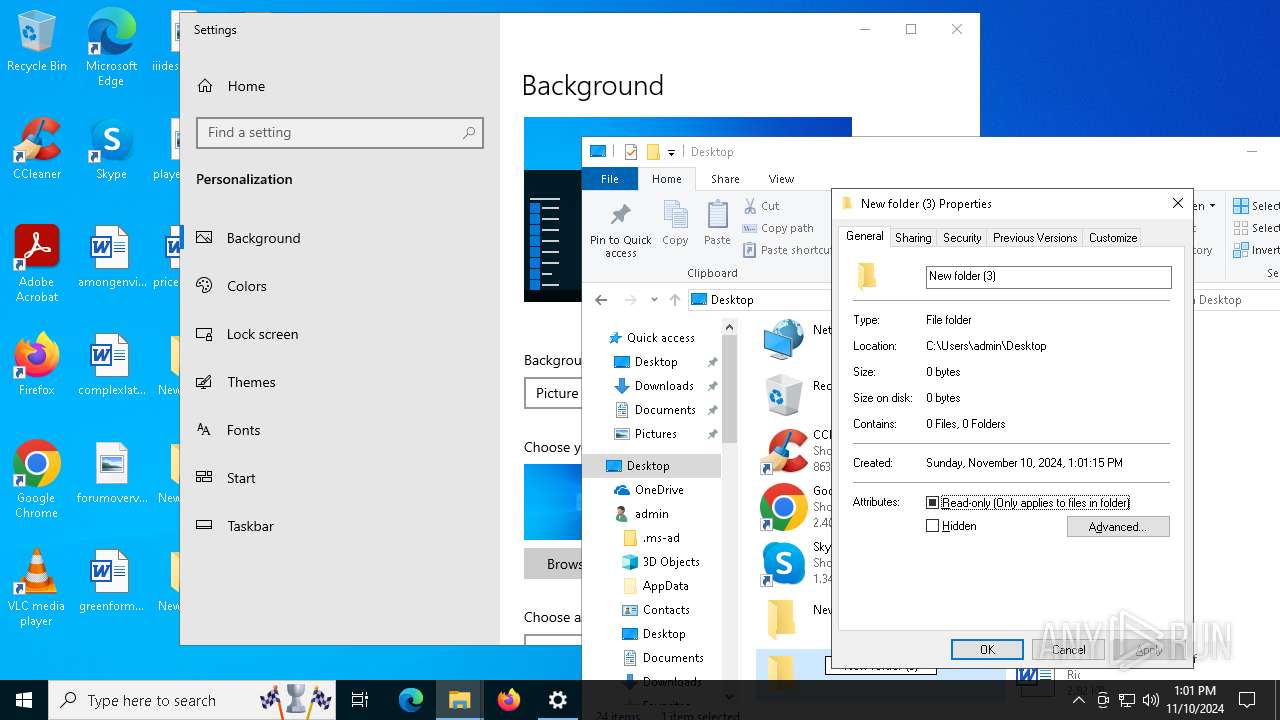Open Recycle Bin on the desktop

point(37,41)
